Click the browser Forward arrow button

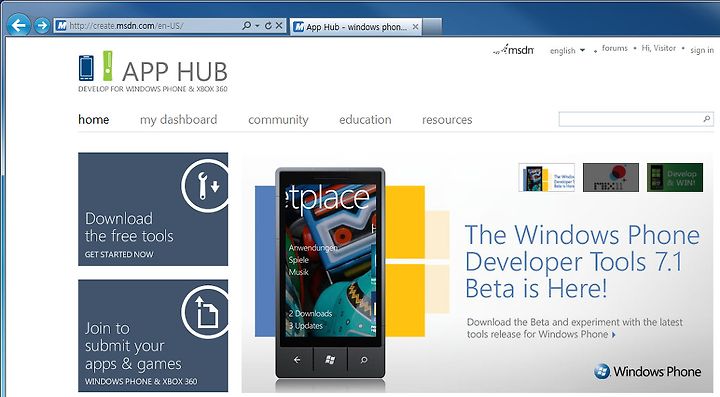click(42, 25)
